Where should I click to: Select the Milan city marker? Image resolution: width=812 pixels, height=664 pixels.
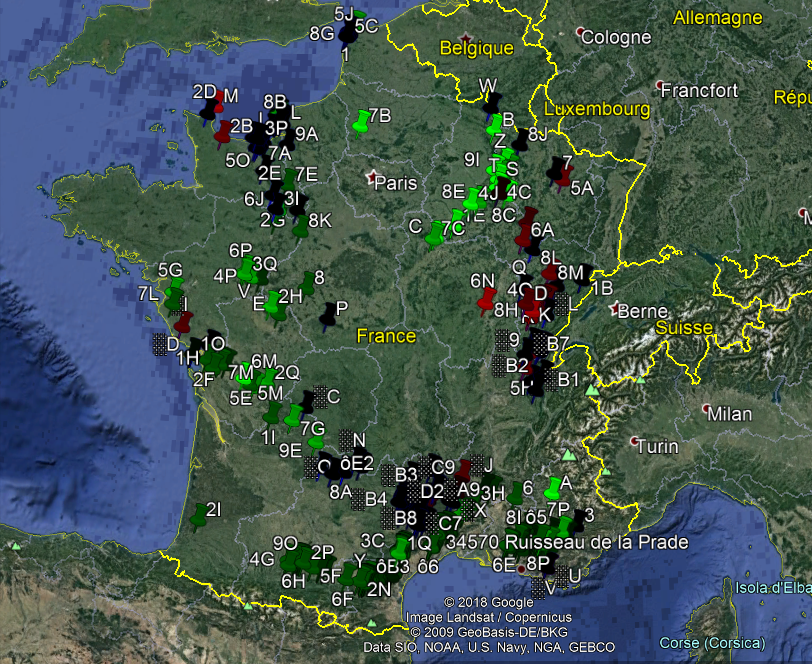point(707,409)
